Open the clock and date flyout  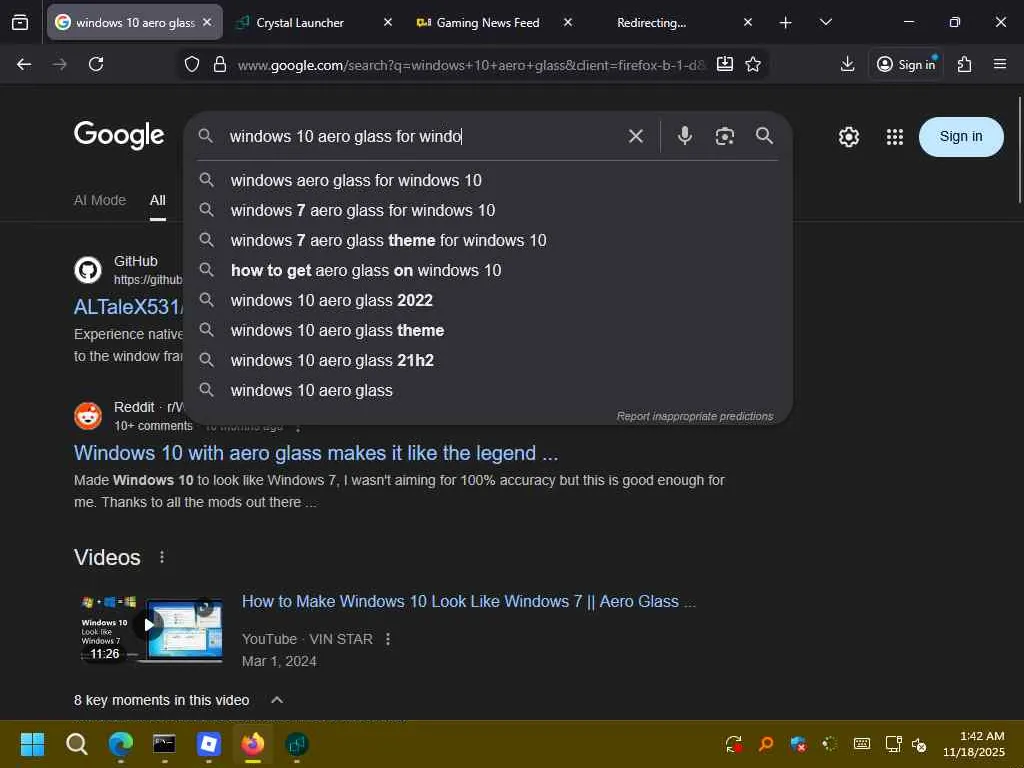[x=974, y=744]
